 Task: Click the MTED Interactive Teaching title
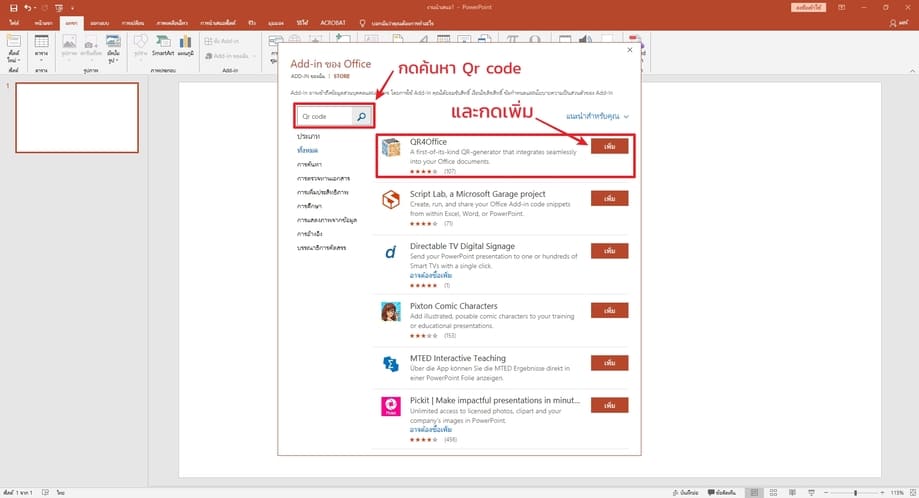(458, 358)
